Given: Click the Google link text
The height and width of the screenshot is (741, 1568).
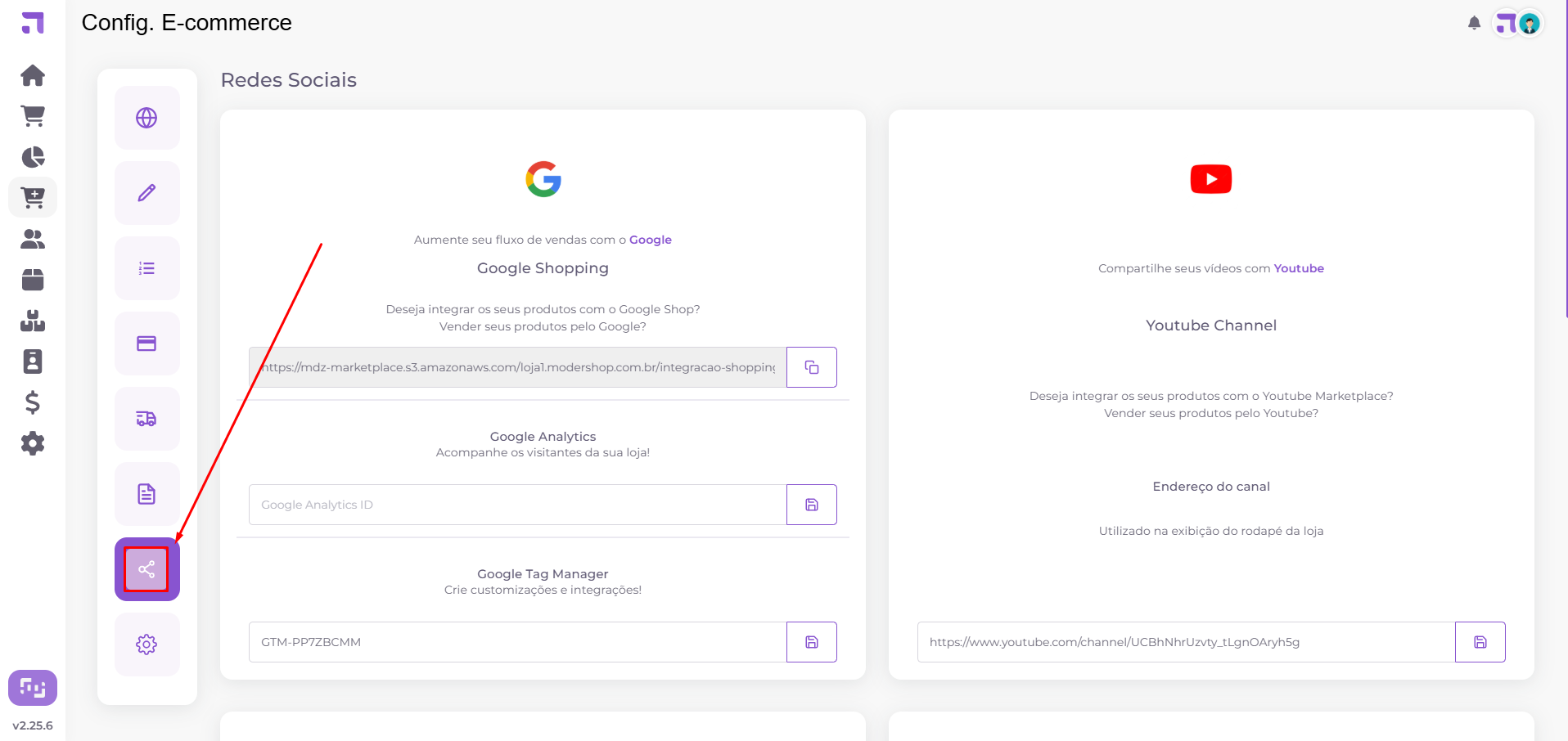Looking at the screenshot, I should pyautogui.click(x=651, y=240).
